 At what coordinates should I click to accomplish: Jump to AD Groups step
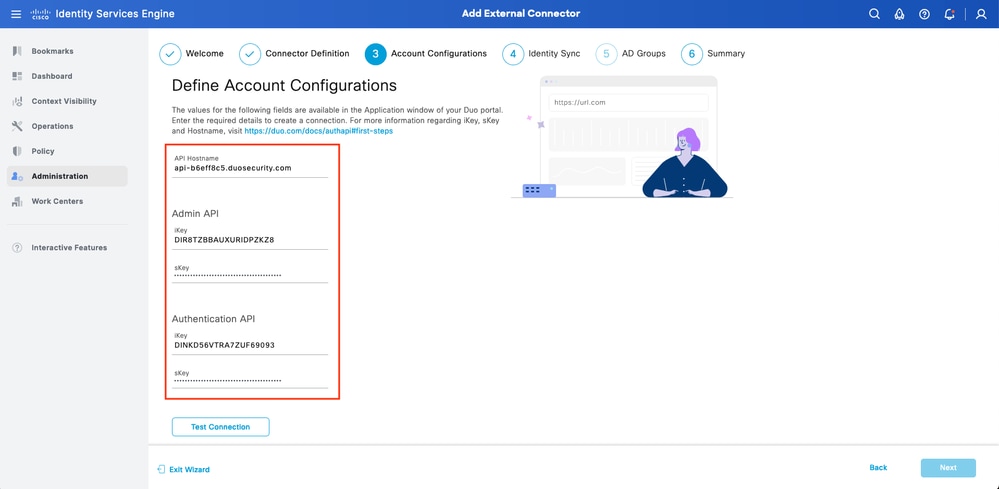pyautogui.click(x=643, y=53)
